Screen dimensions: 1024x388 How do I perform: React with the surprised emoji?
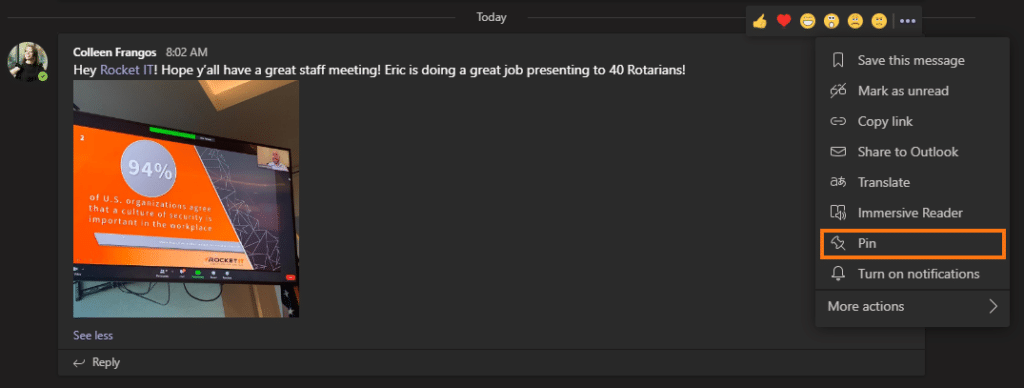point(831,22)
